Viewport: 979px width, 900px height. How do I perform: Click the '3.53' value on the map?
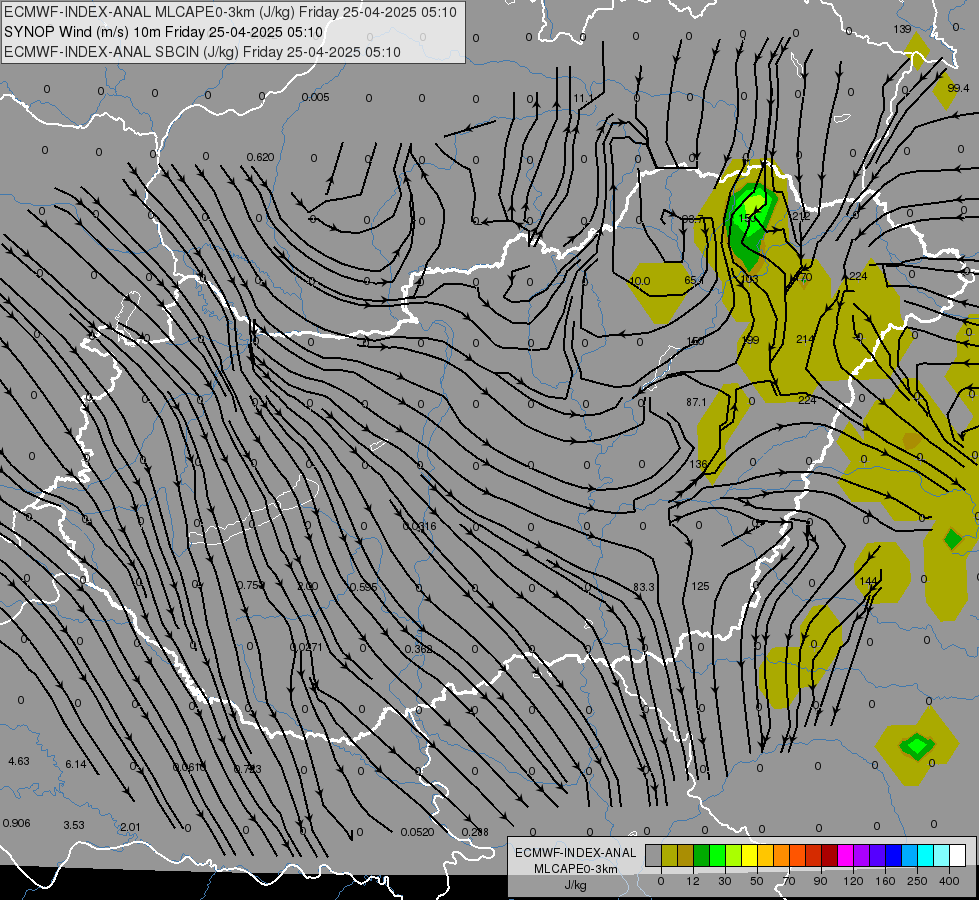(x=74, y=824)
